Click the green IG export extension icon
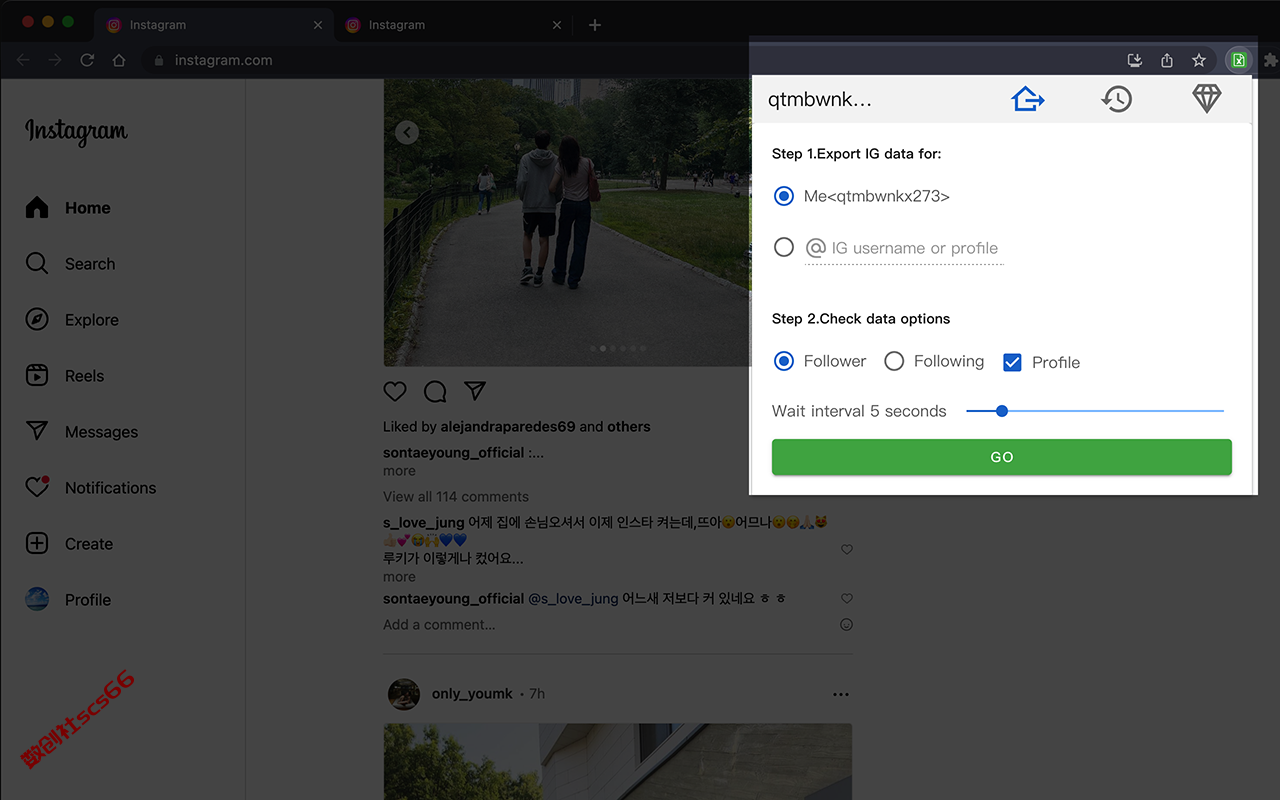Screen dimensions: 1280x800 (x=1238, y=60)
